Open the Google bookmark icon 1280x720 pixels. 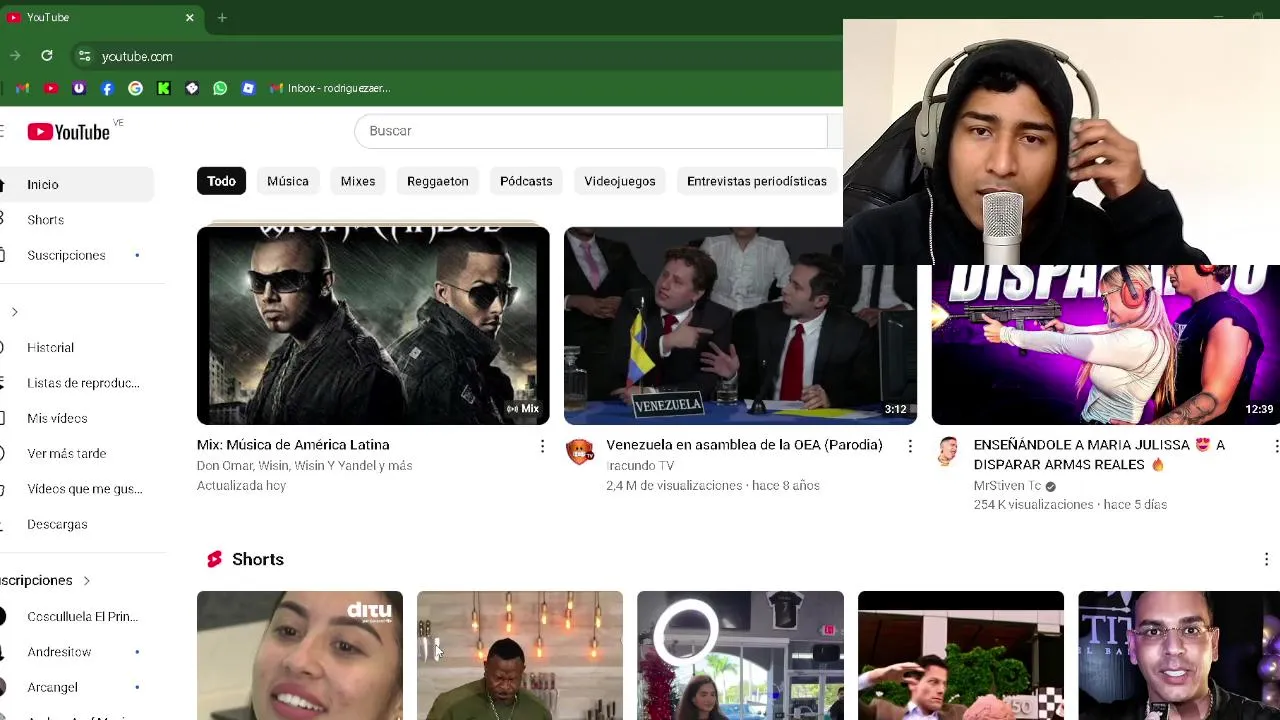135,88
